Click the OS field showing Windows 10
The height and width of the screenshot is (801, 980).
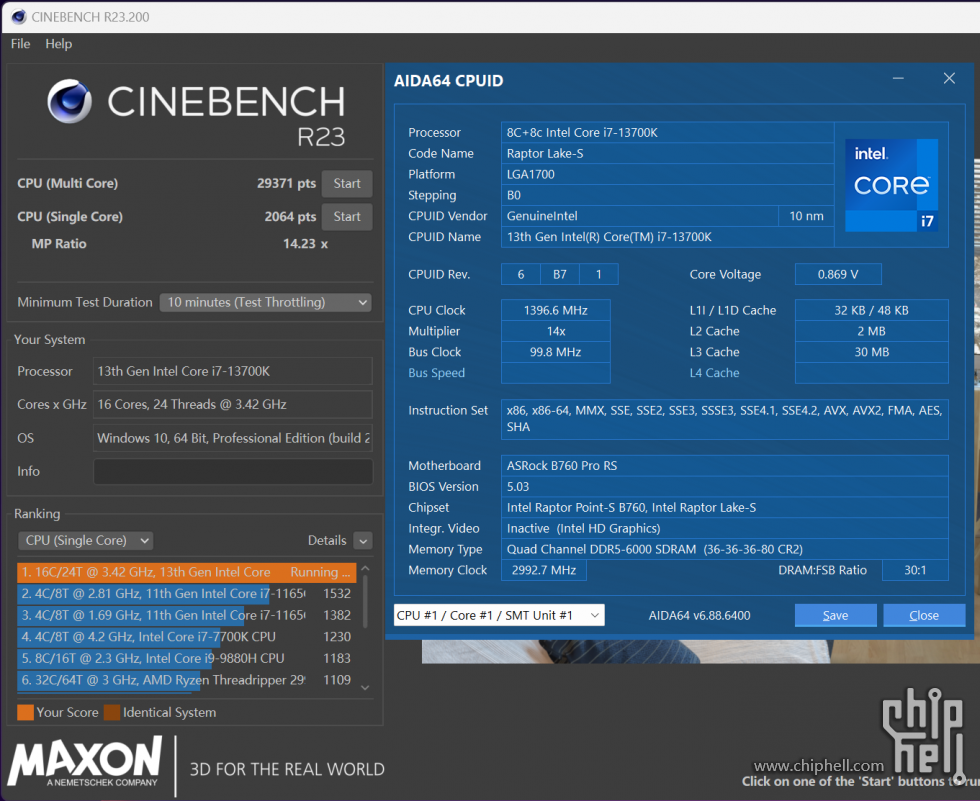tap(233, 438)
